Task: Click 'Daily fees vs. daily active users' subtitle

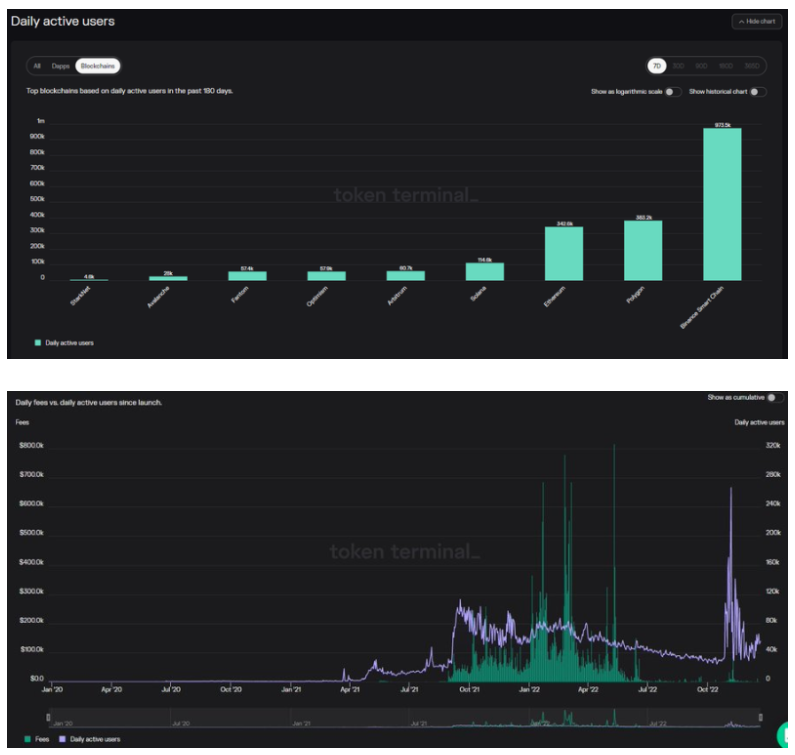Action: point(89,403)
